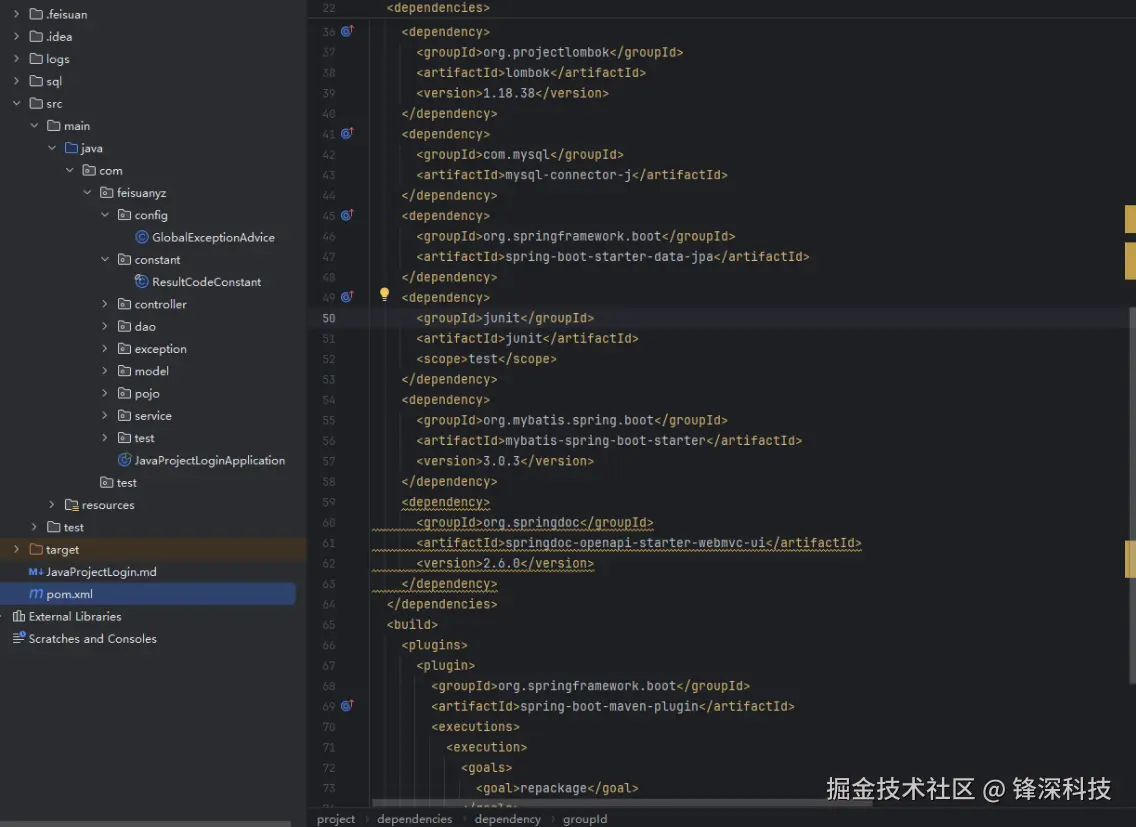Click ResultCodeConstant class icon
The height and width of the screenshot is (827, 1136).
[x=142, y=281]
